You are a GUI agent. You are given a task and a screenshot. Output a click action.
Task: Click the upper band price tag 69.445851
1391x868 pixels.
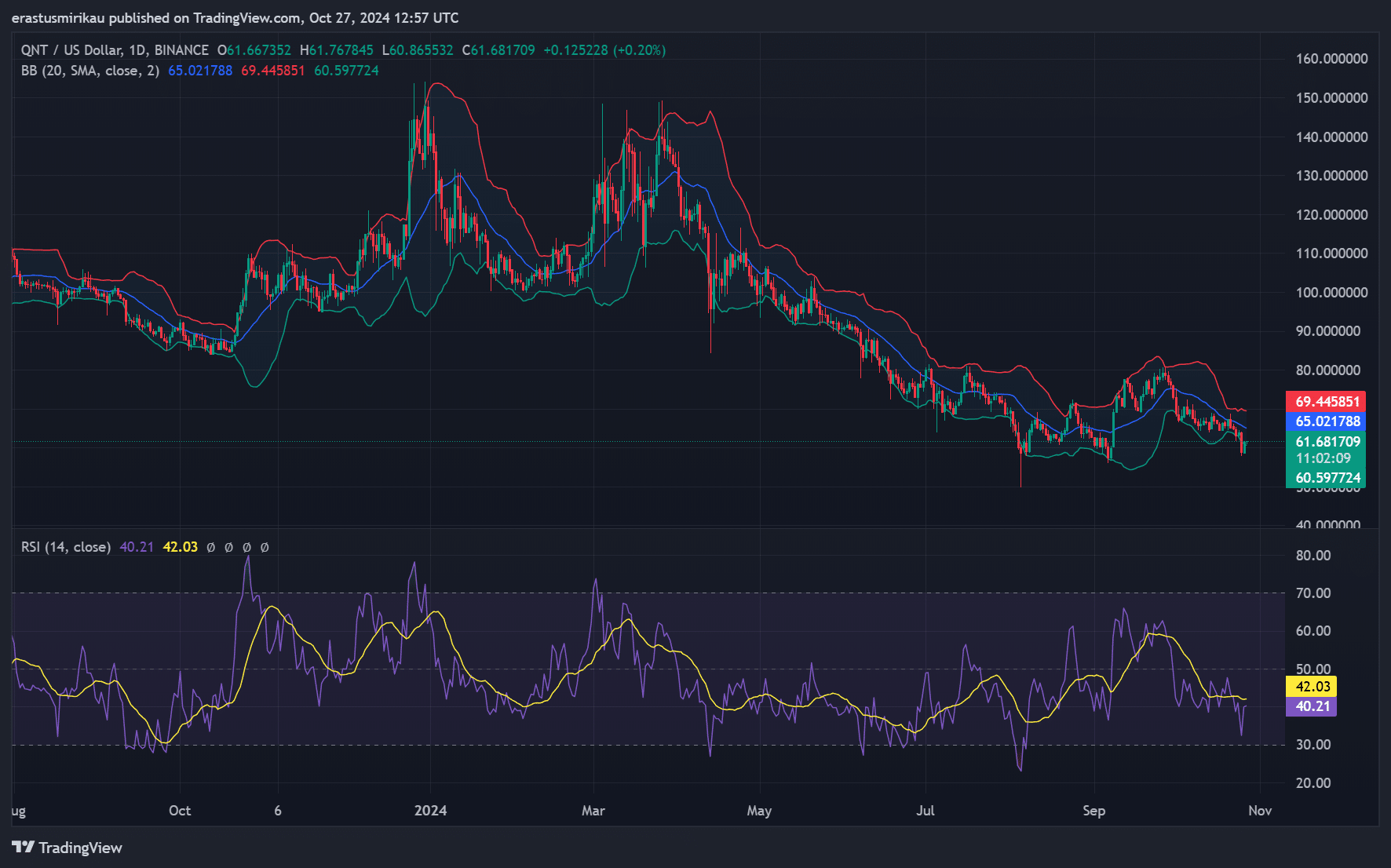[1326, 401]
